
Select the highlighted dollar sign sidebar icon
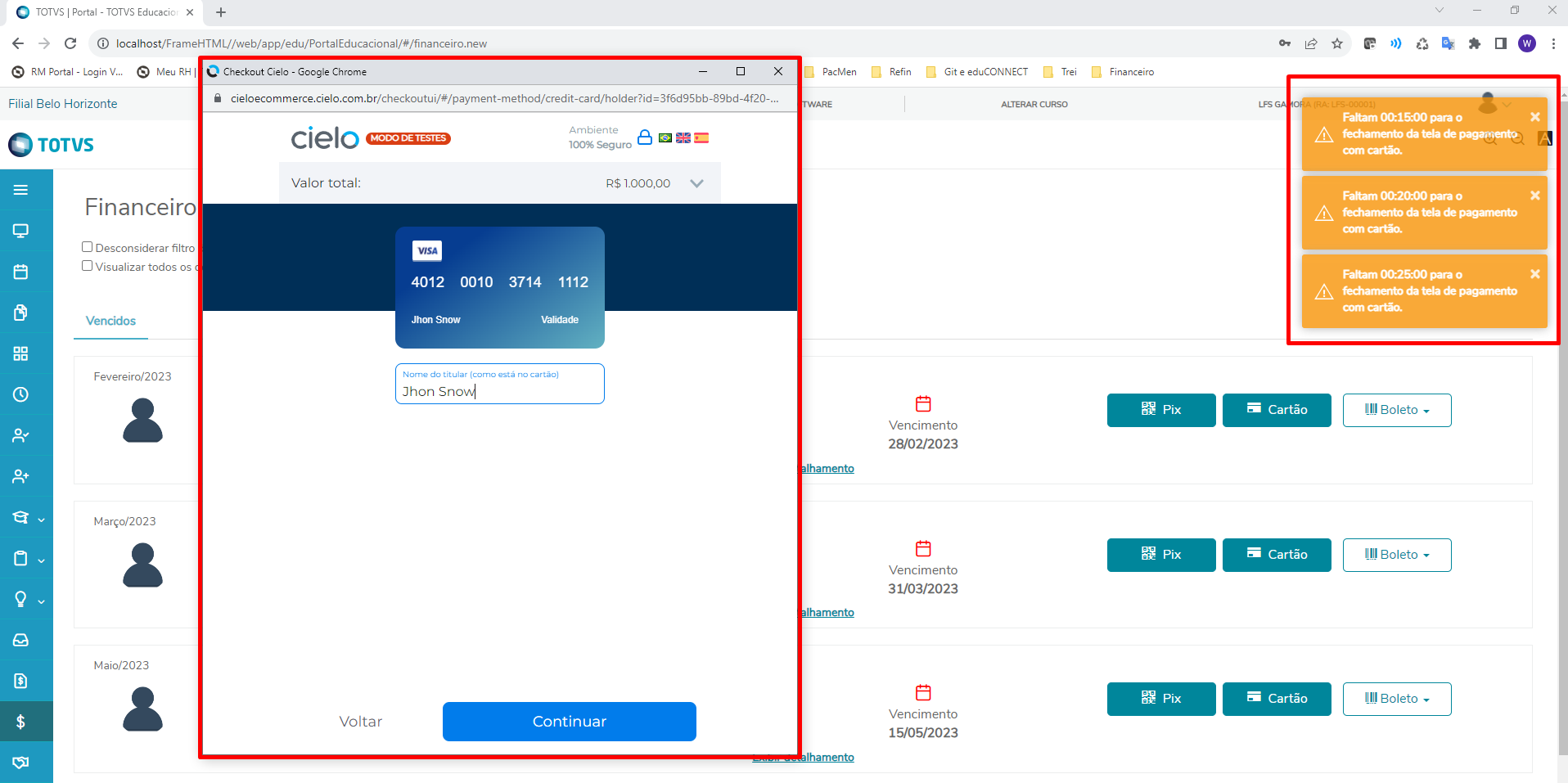pos(21,722)
